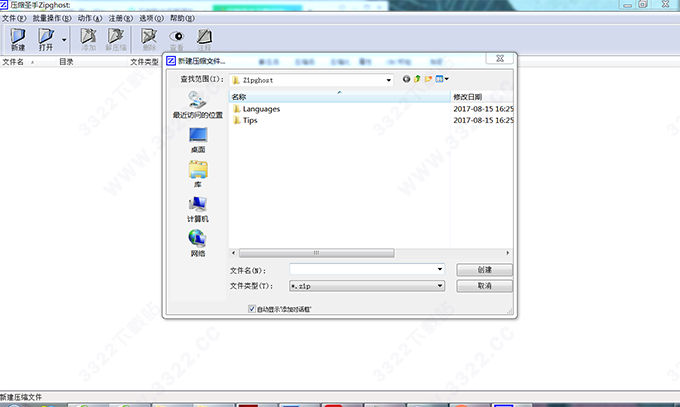Open the 文件(F) menu
This screenshot has height=407, width=680.
(14, 18)
